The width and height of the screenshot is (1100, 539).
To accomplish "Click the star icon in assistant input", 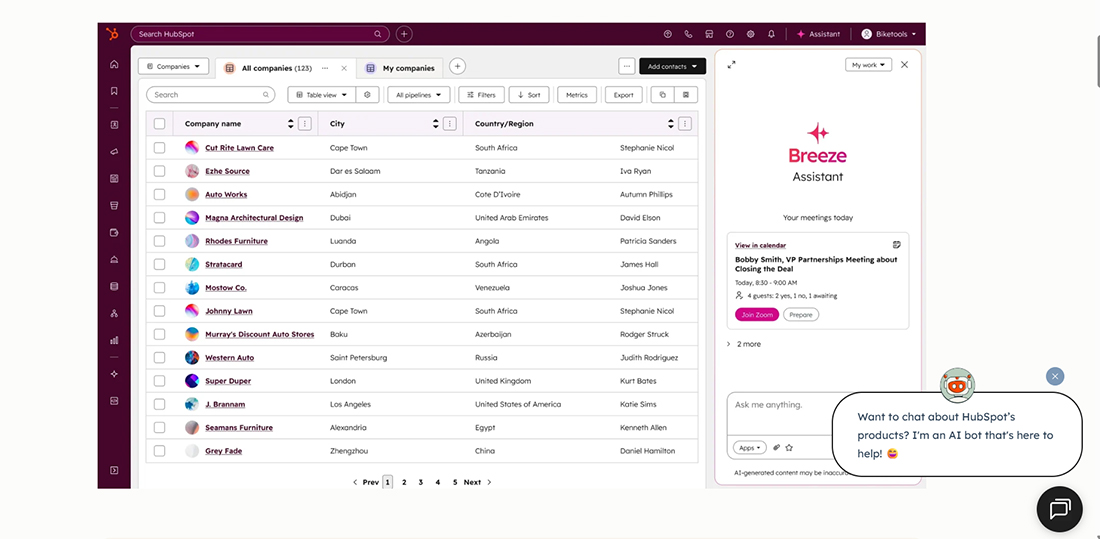I will tap(789, 448).
